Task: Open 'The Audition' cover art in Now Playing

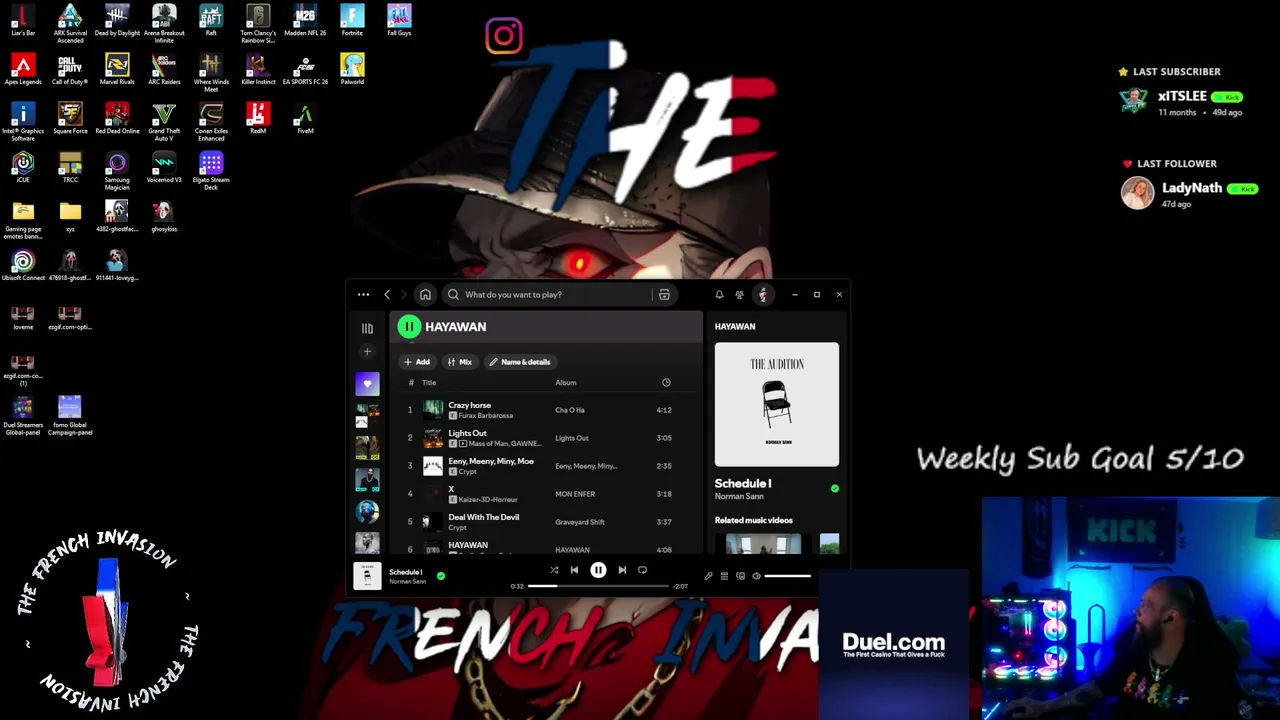Action: tap(777, 404)
